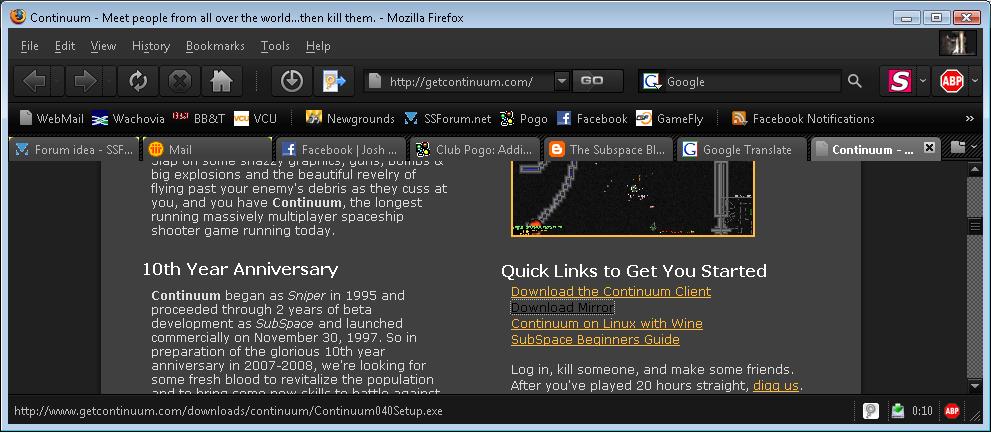Screen dimensions: 991x434
Task: Switch to the Club Pogo tab
Action: tap(475, 150)
